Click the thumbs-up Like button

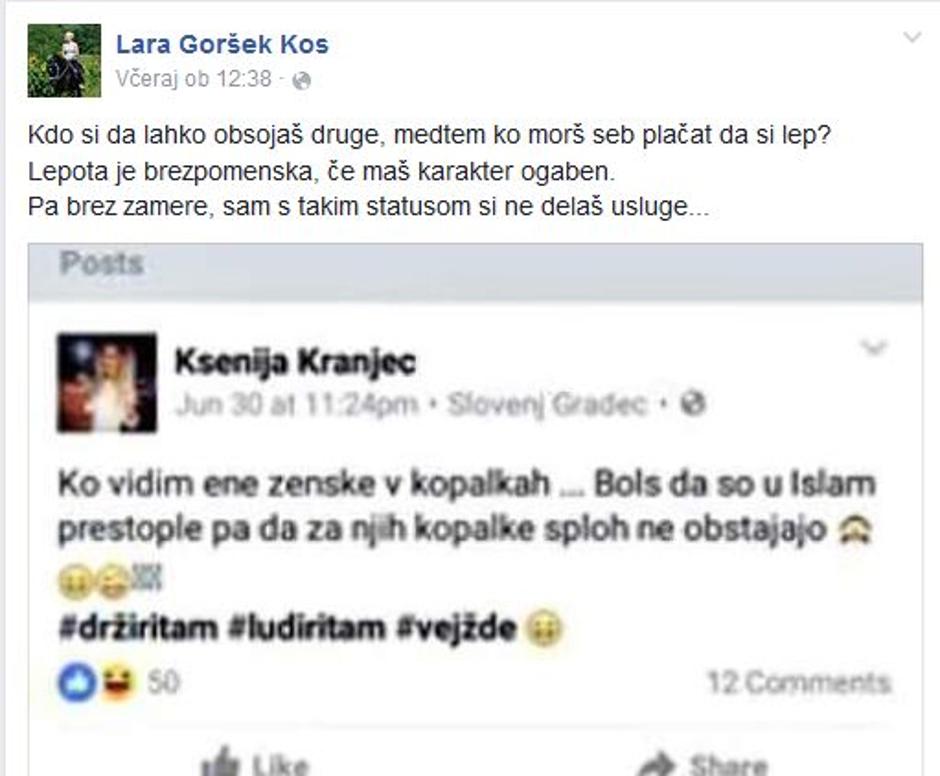tap(256, 762)
